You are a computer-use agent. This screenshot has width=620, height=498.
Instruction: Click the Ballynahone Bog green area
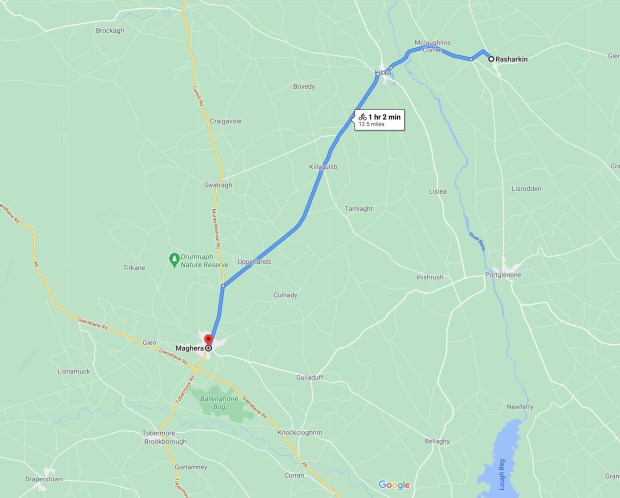pos(220,403)
